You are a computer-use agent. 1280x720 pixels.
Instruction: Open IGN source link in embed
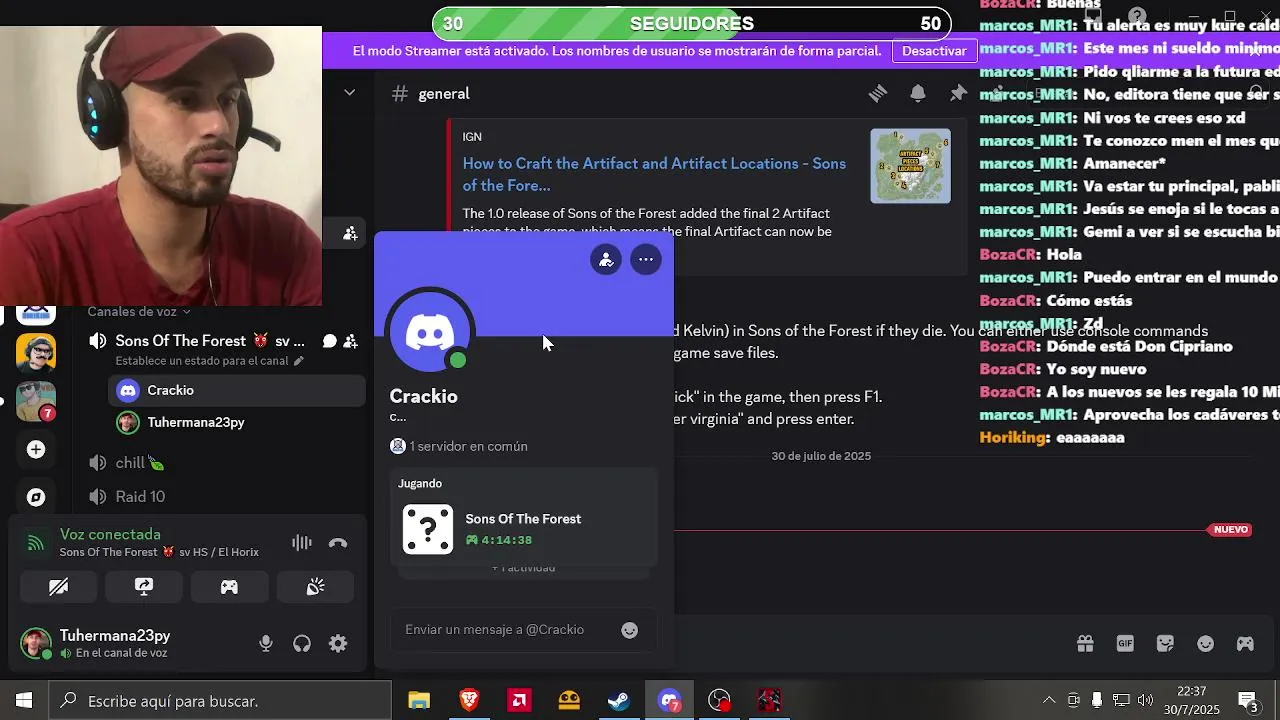point(472,137)
